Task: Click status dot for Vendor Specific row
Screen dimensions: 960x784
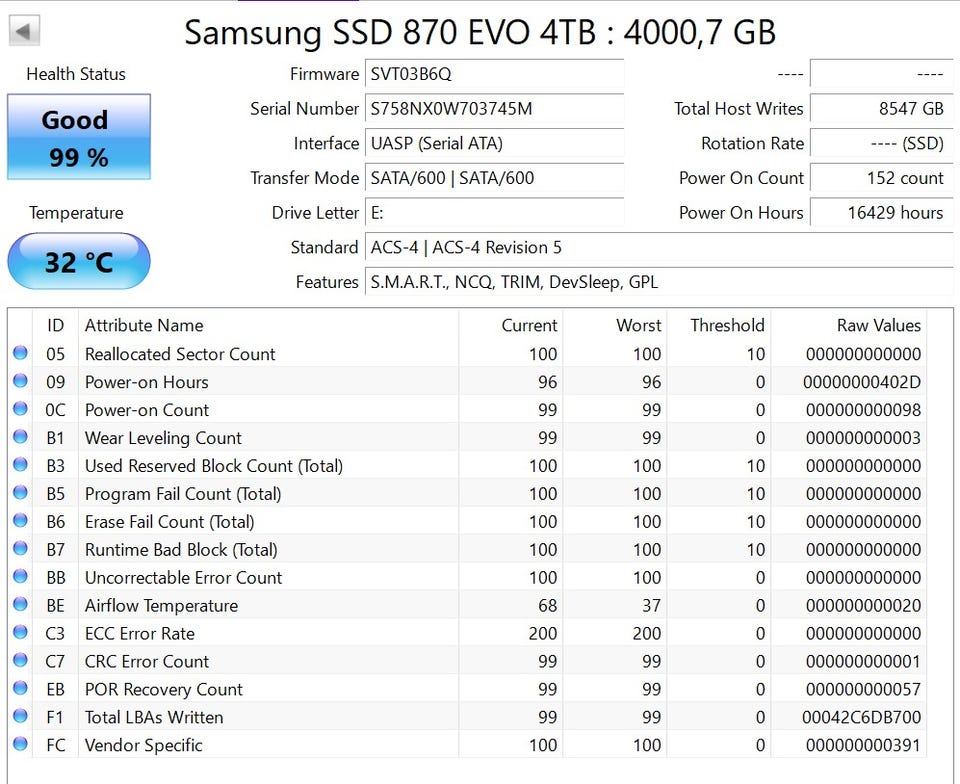Action: tap(20, 744)
